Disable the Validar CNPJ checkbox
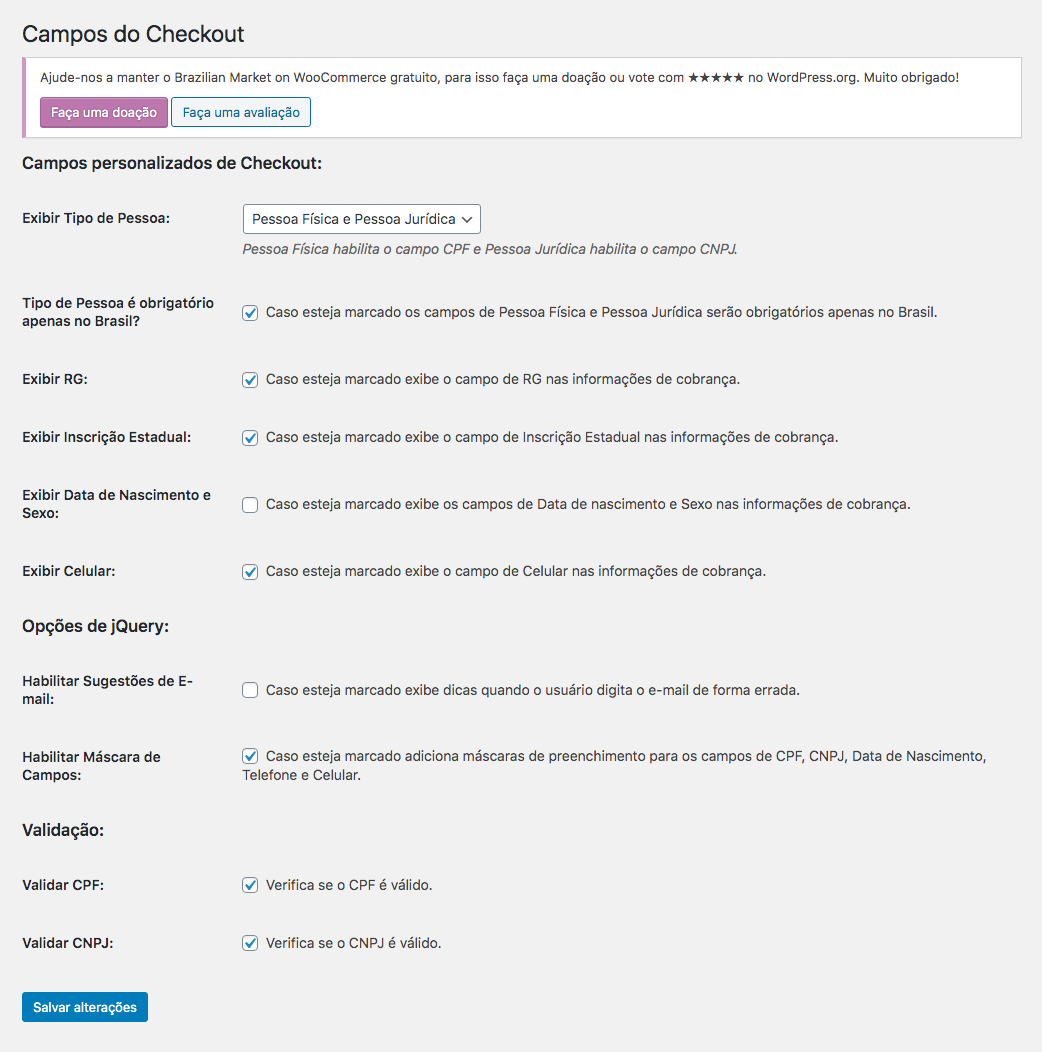This screenshot has width=1042, height=1052. (x=250, y=943)
